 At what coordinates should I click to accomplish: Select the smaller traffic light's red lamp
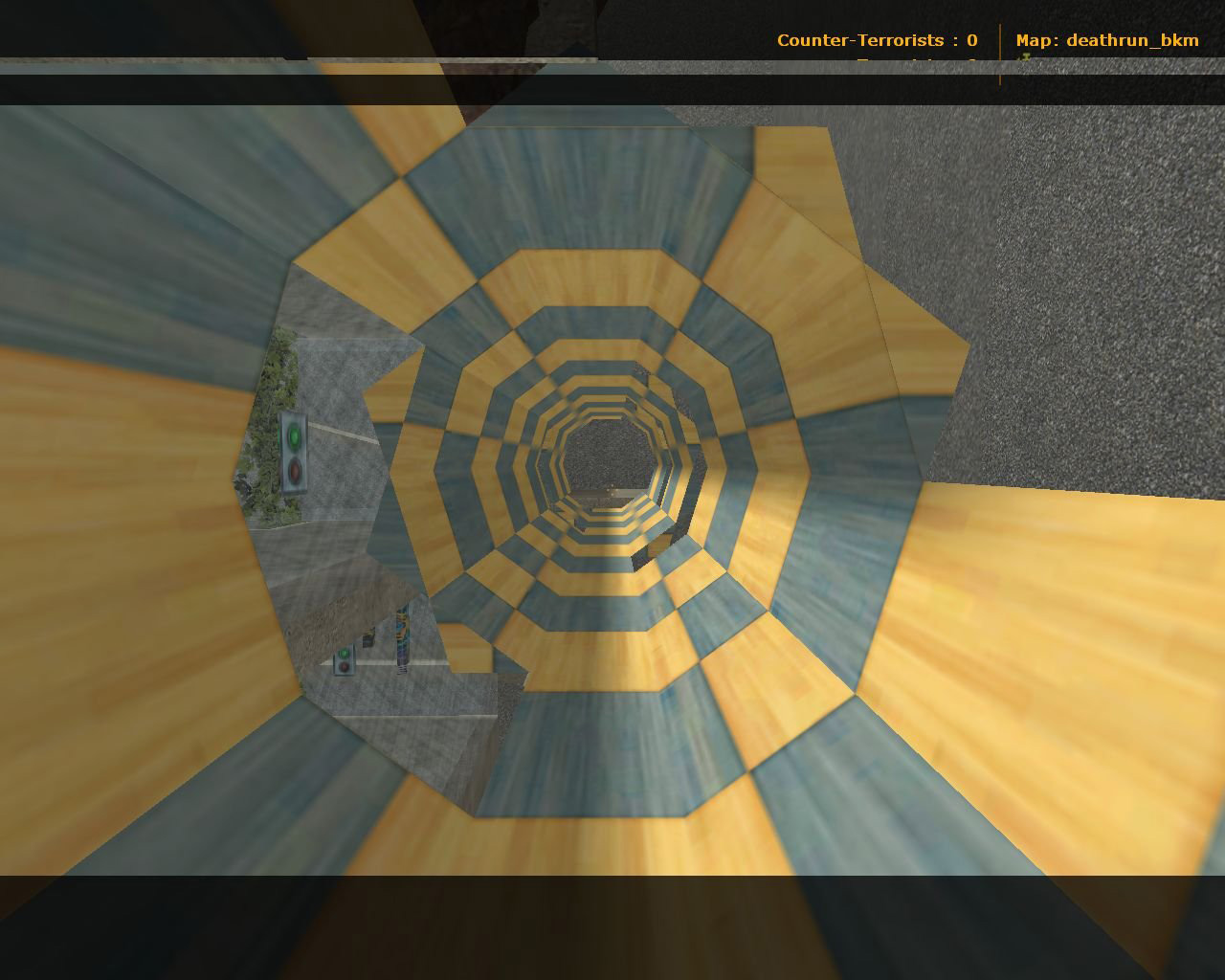pyautogui.click(x=344, y=667)
